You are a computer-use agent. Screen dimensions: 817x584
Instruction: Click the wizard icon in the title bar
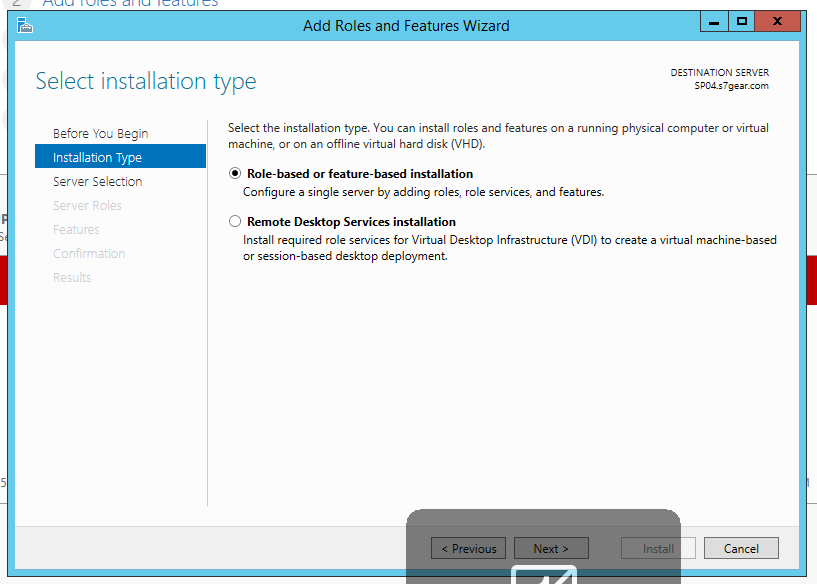(25, 25)
